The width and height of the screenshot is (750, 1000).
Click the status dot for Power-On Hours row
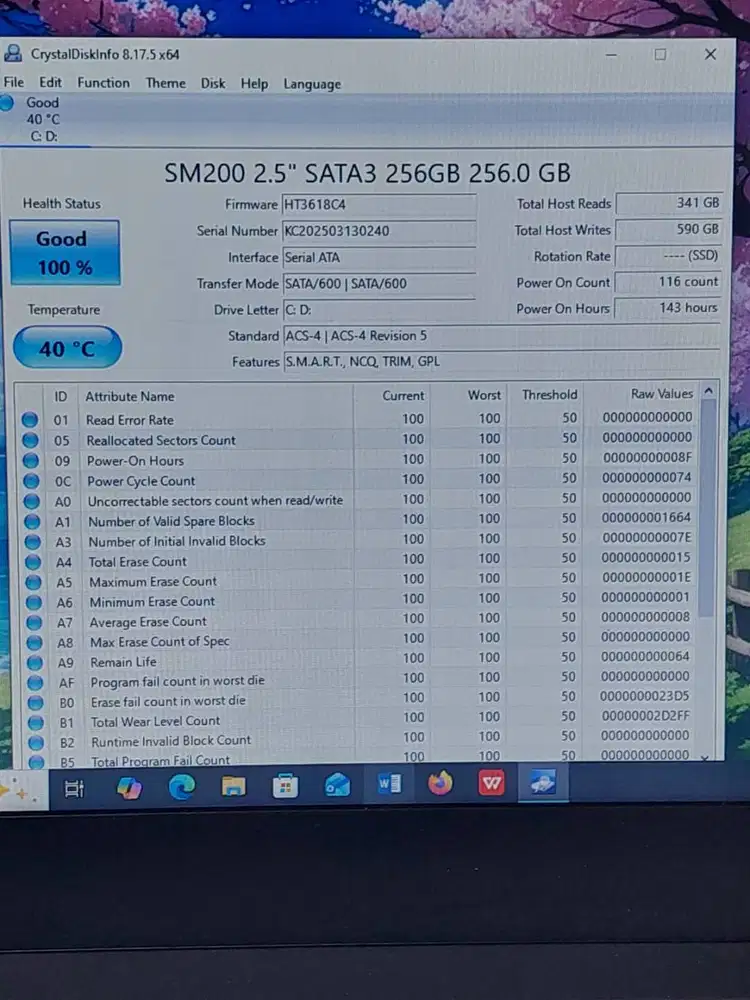(x=31, y=460)
